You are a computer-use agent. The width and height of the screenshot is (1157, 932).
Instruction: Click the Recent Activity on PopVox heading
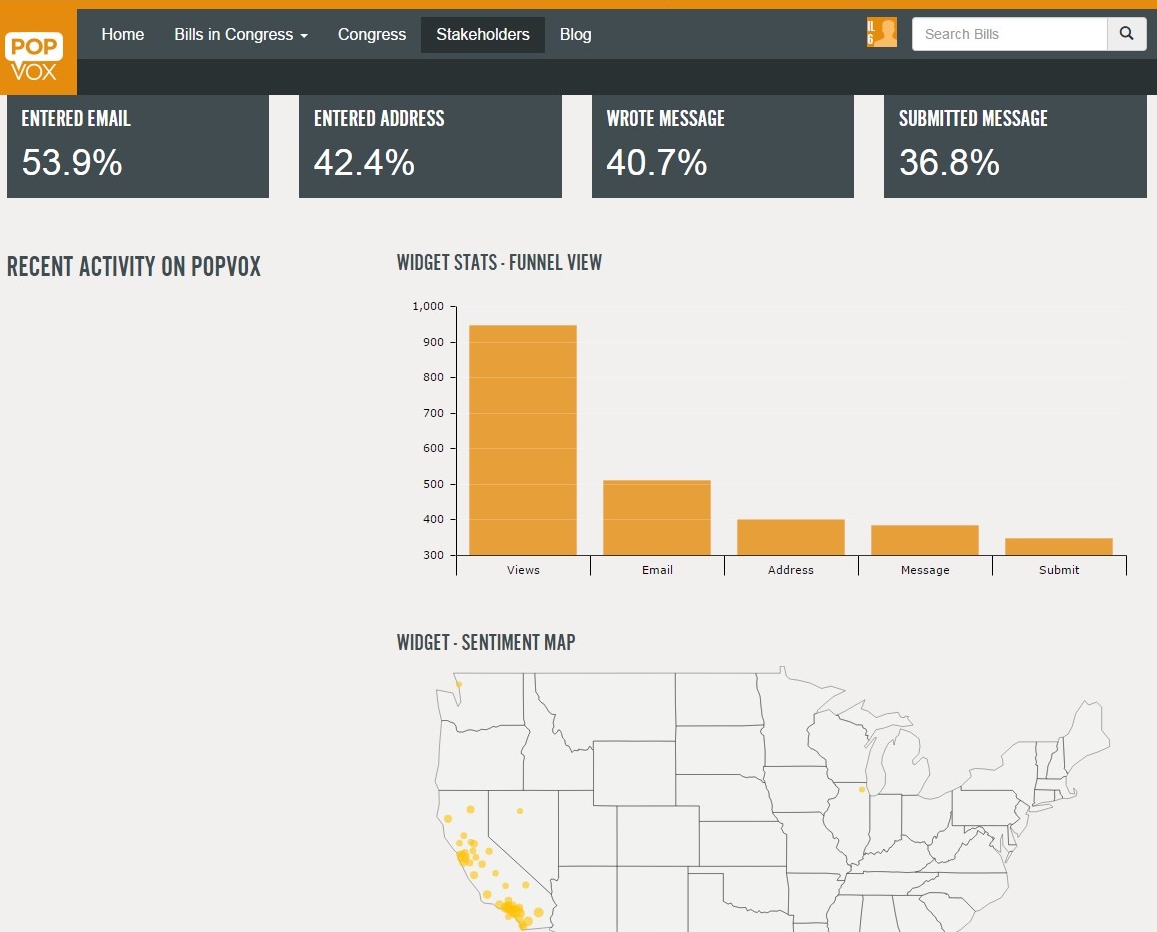pyautogui.click(x=134, y=266)
